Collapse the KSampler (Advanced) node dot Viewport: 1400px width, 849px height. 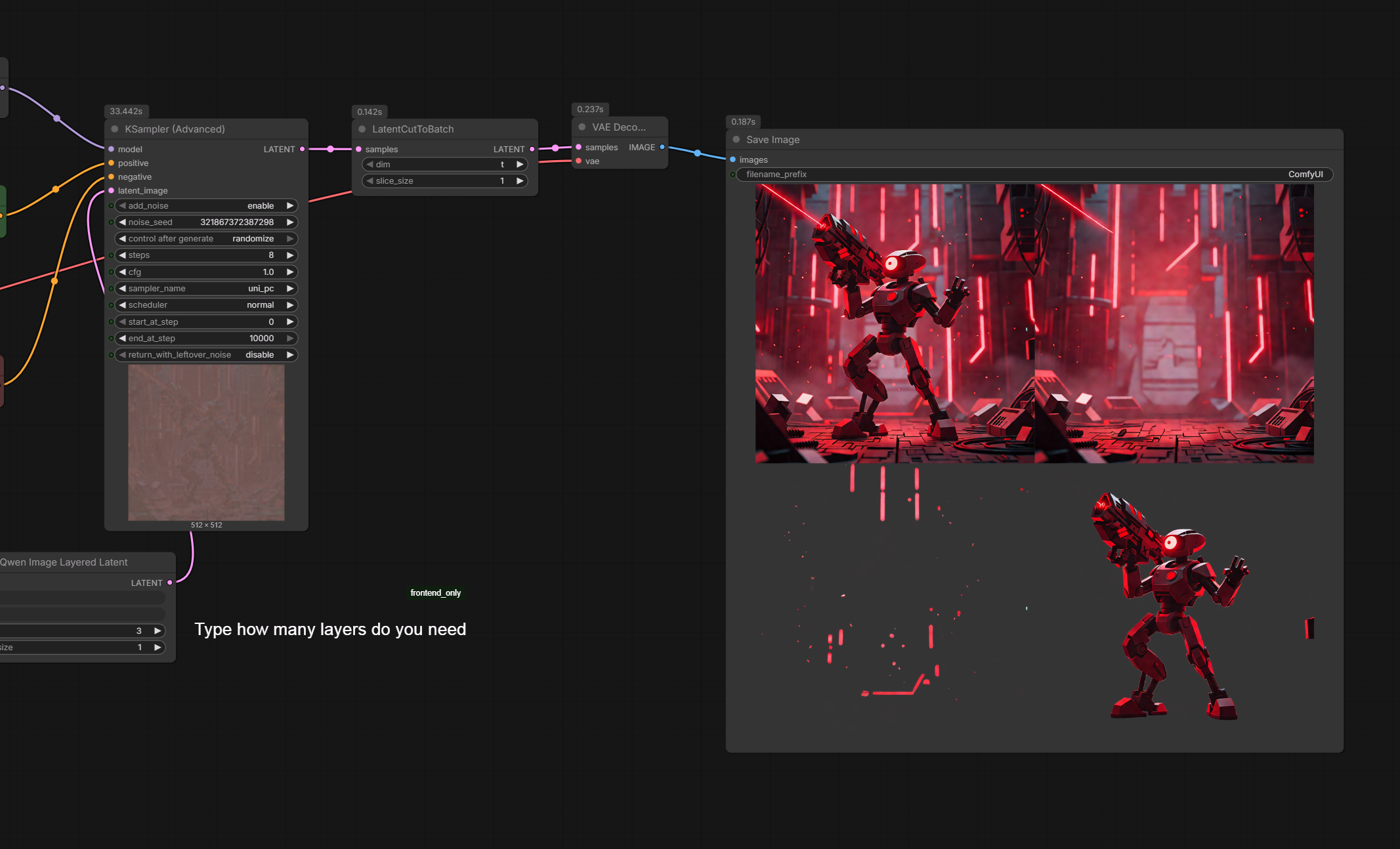pos(115,129)
